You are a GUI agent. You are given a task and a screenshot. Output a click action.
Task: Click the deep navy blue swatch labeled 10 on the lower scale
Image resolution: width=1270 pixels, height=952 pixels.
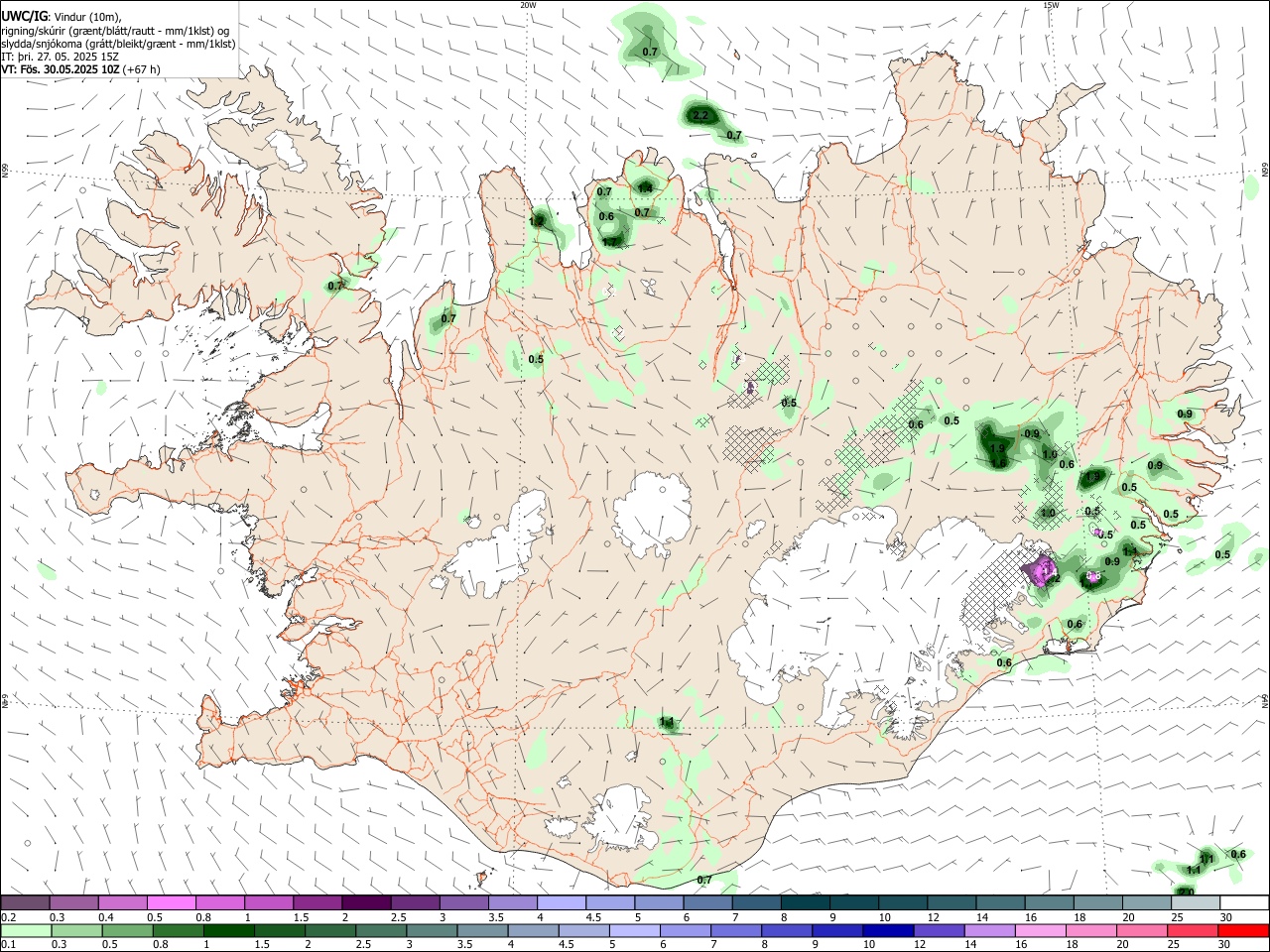click(x=886, y=930)
